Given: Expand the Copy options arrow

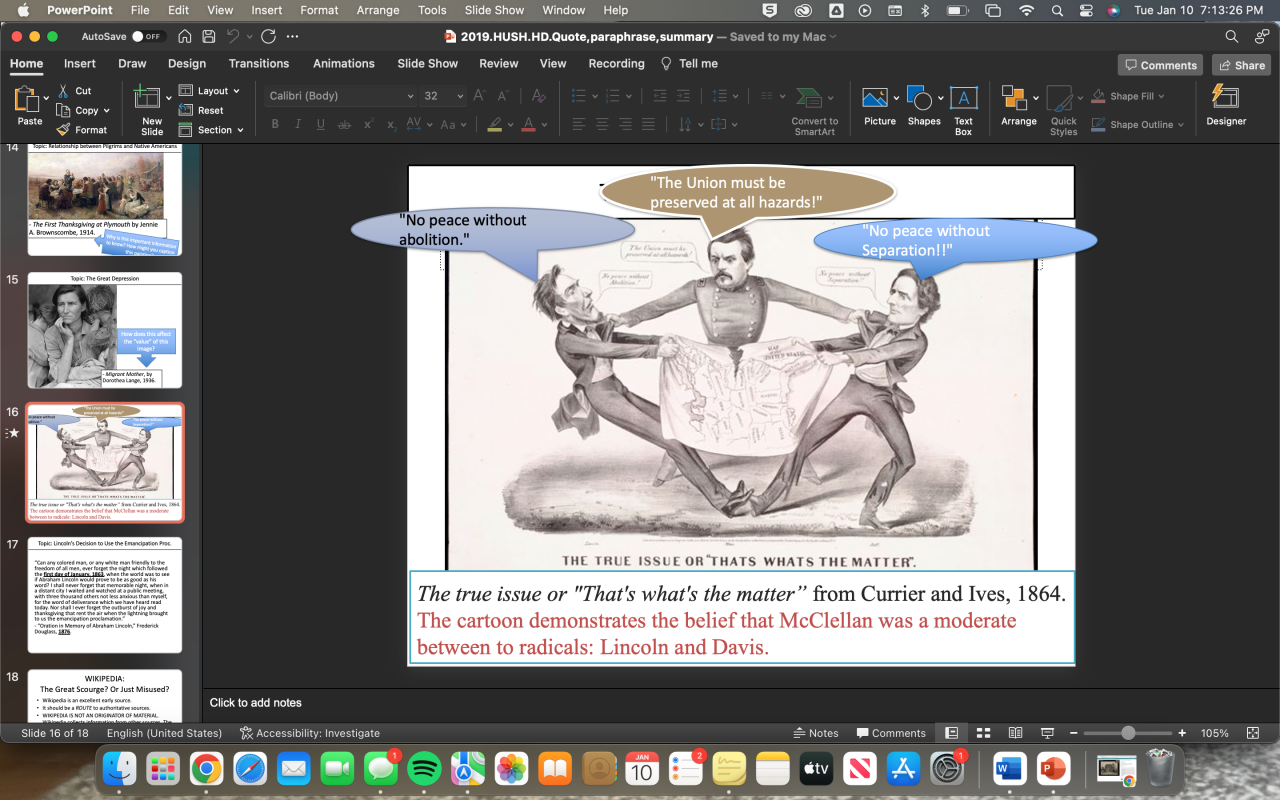Looking at the screenshot, I should (106, 111).
